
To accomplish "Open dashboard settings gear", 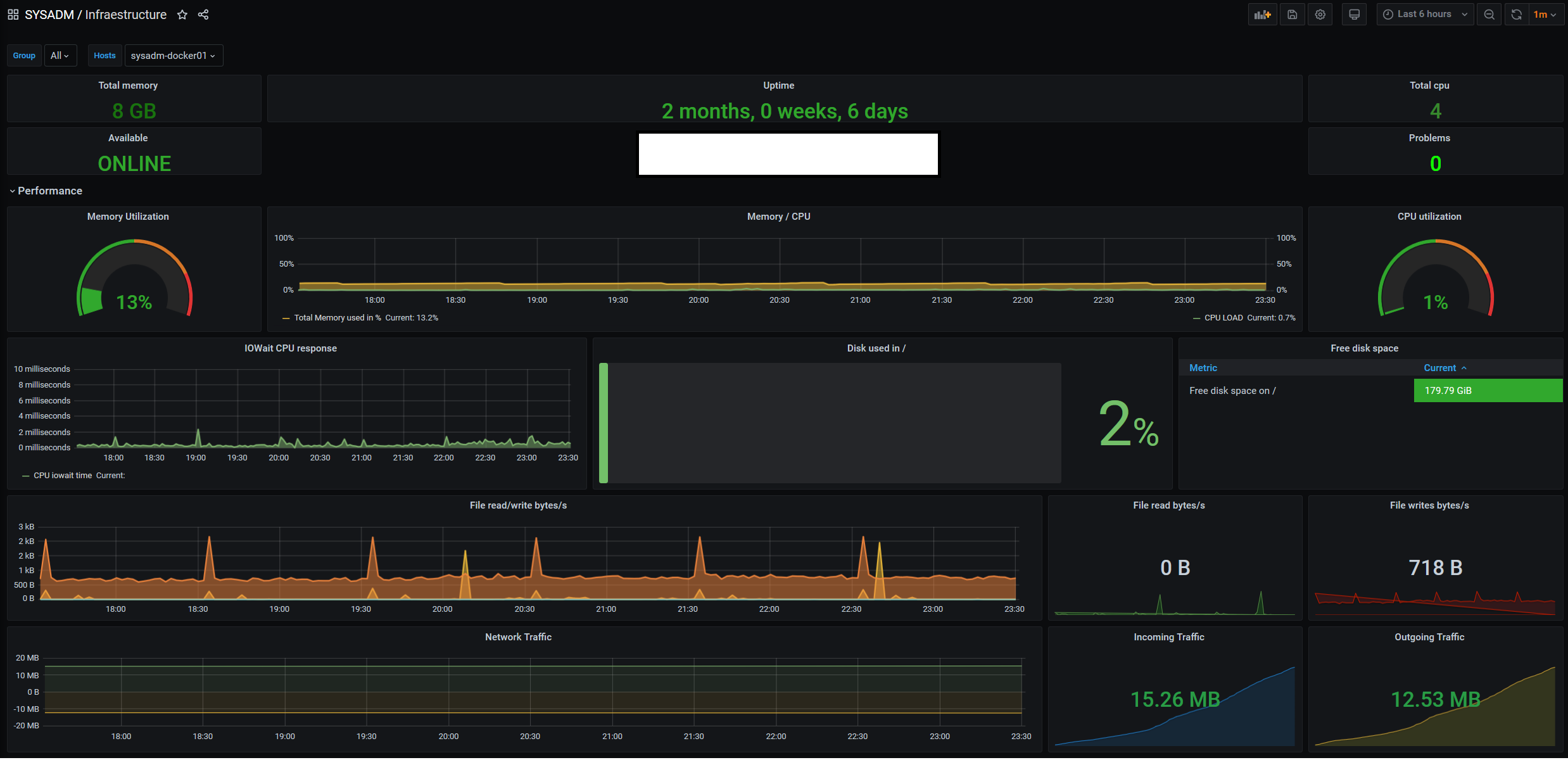I will [1320, 15].
